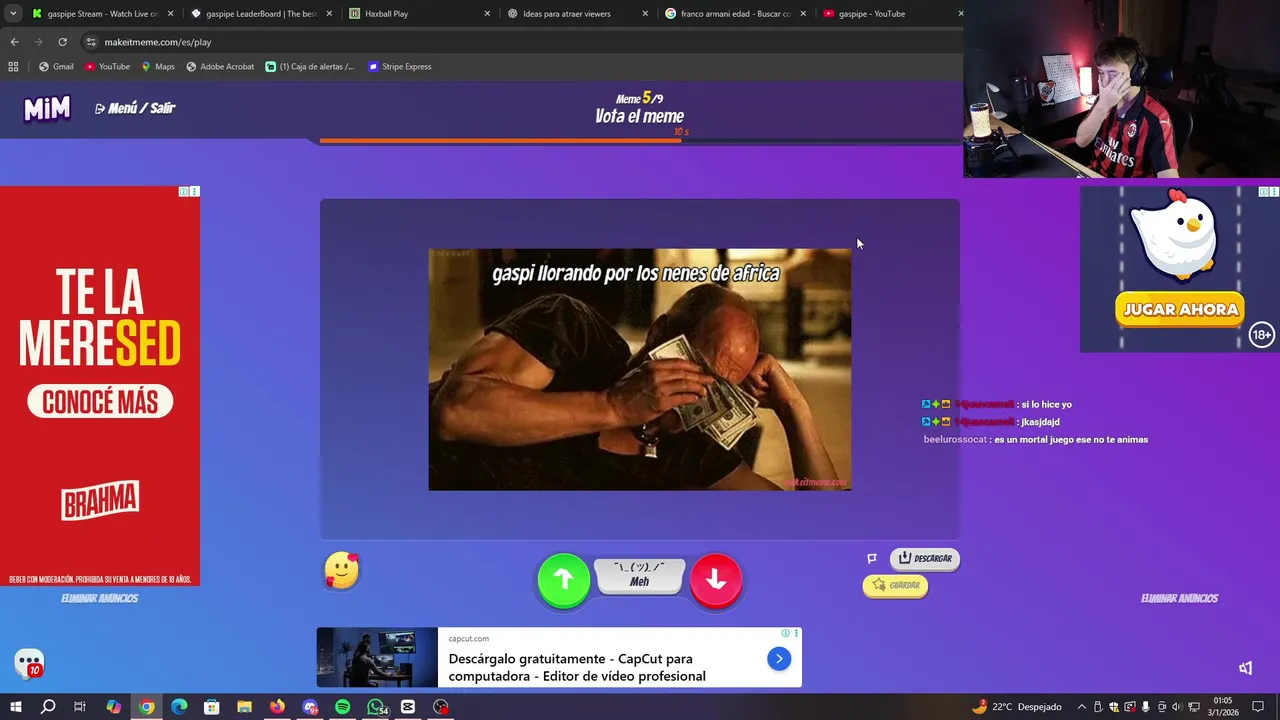Image resolution: width=1280 pixels, height=720 pixels.
Task: Open the tray microphone icon
Action: (1145, 707)
